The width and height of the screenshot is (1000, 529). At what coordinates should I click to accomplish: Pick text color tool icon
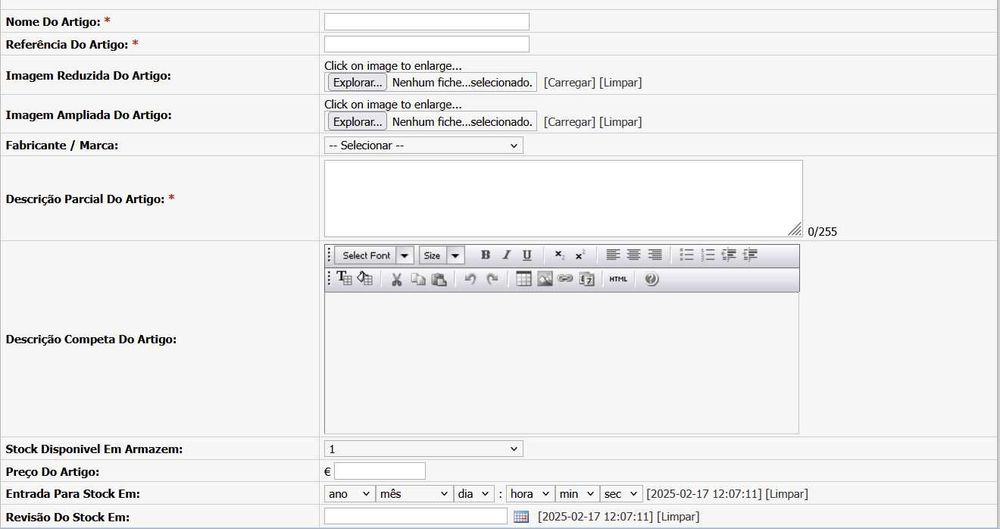click(x=344, y=278)
